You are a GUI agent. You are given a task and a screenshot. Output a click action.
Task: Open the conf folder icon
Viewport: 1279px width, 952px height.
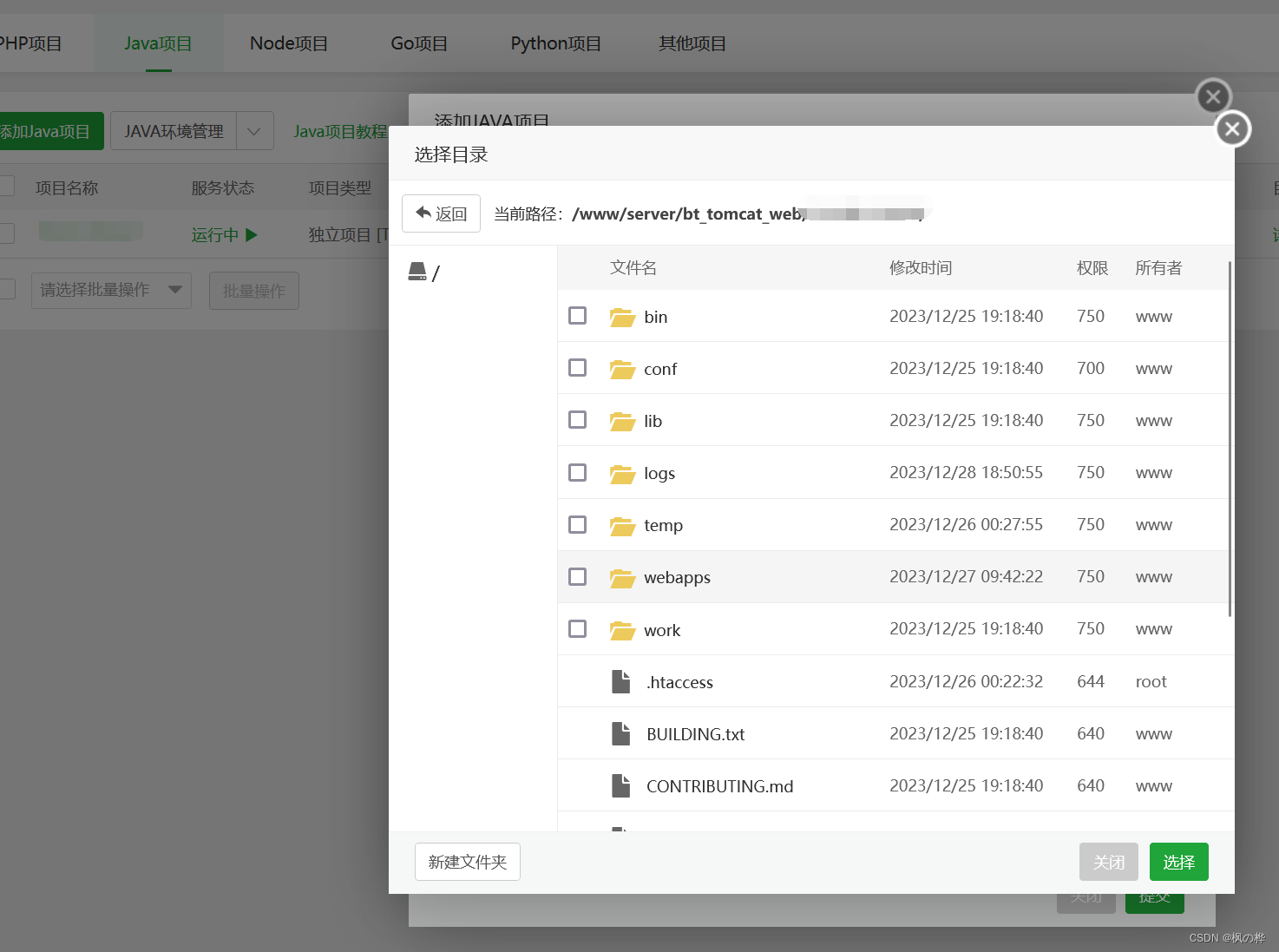(x=622, y=369)
